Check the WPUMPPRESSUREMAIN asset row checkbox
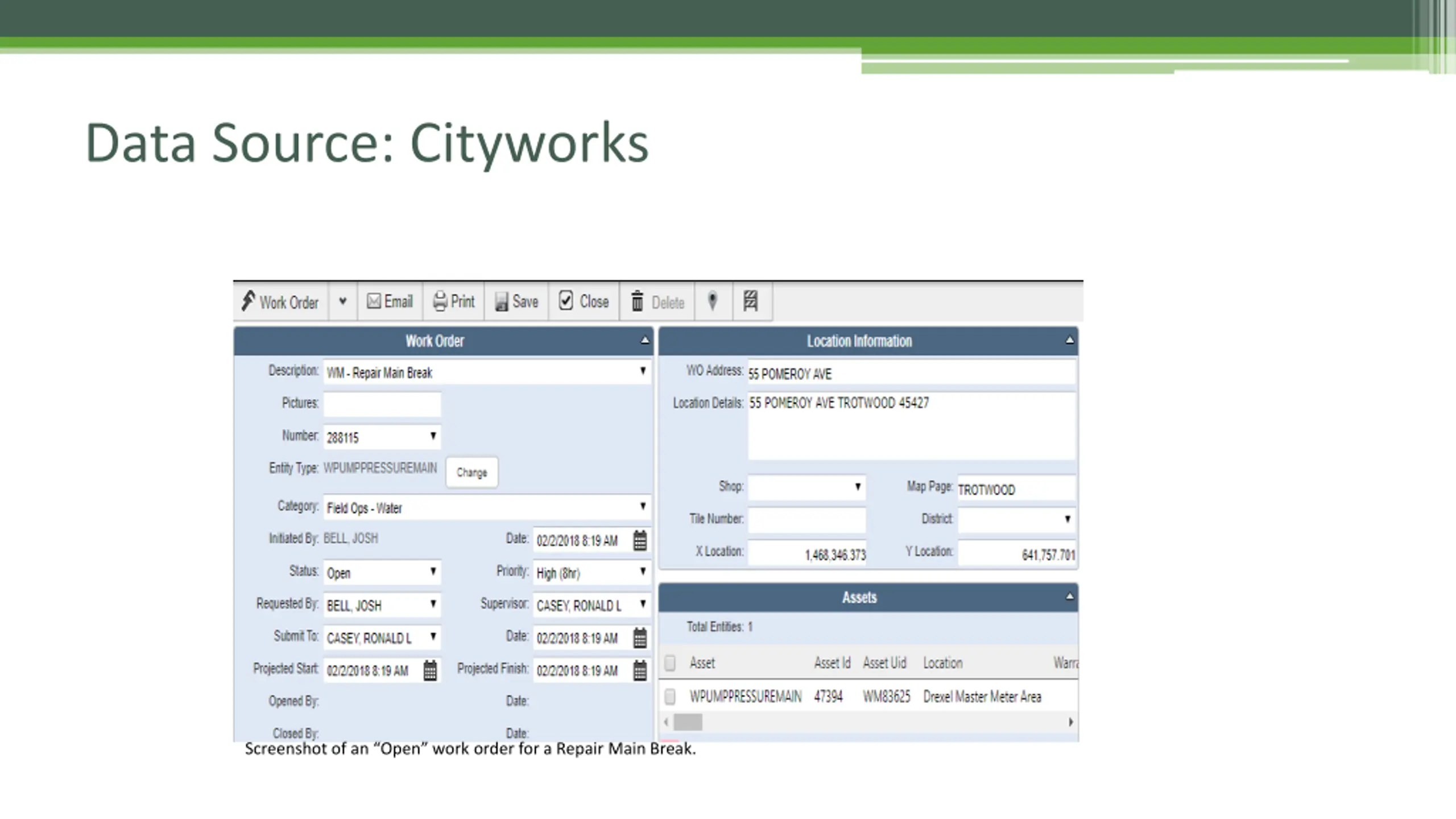Image resolution: width=1456 pixels, height=819 pixels. click(x=670, y=696)
